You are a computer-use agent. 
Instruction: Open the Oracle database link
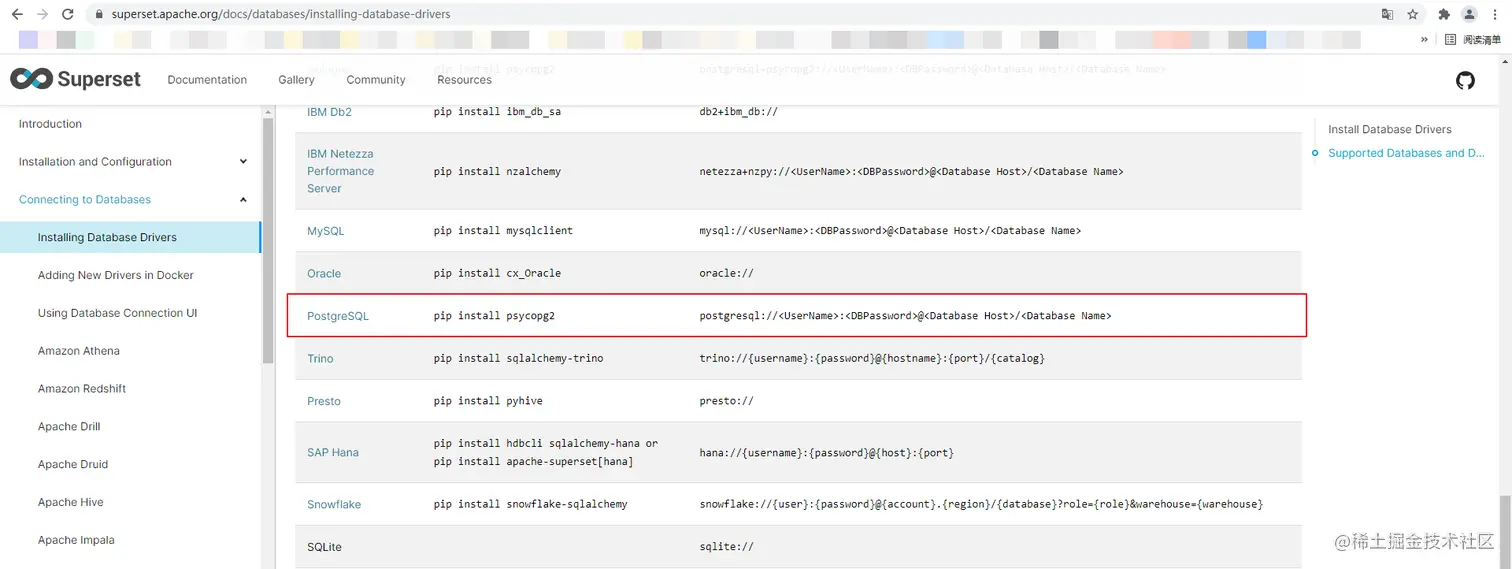324,273
